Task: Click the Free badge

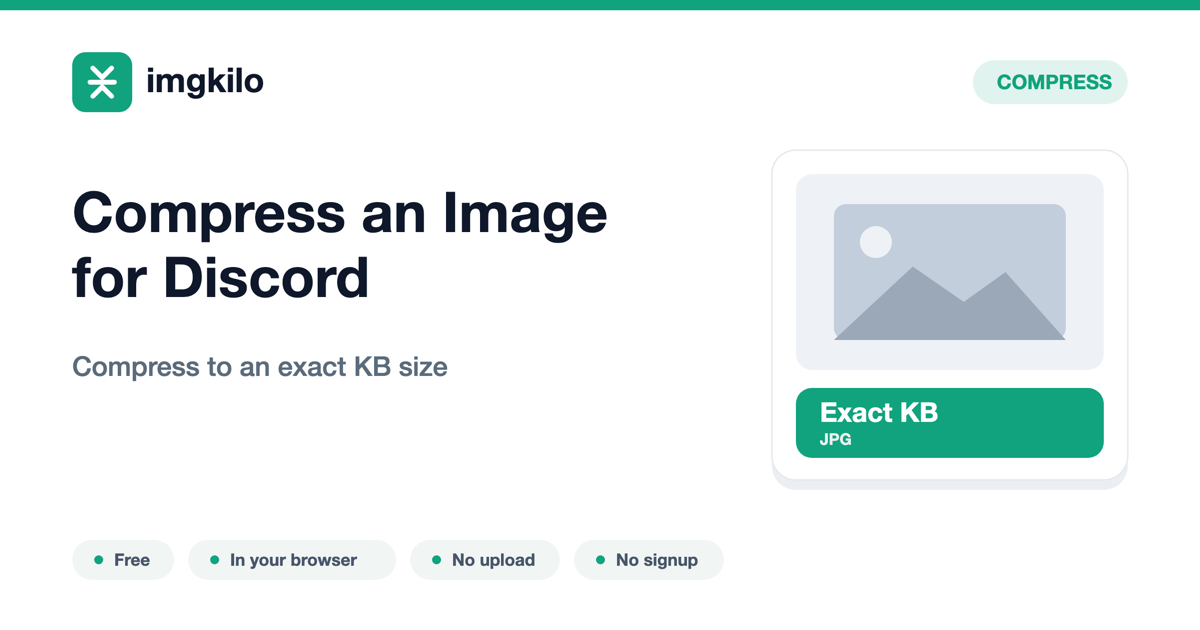Action: click(123, 560)
